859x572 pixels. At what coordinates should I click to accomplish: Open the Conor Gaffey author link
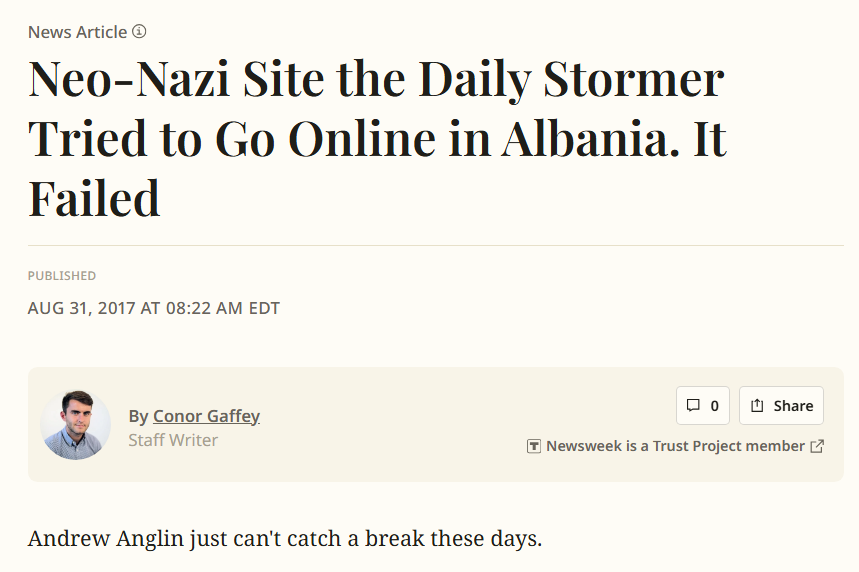206,416
